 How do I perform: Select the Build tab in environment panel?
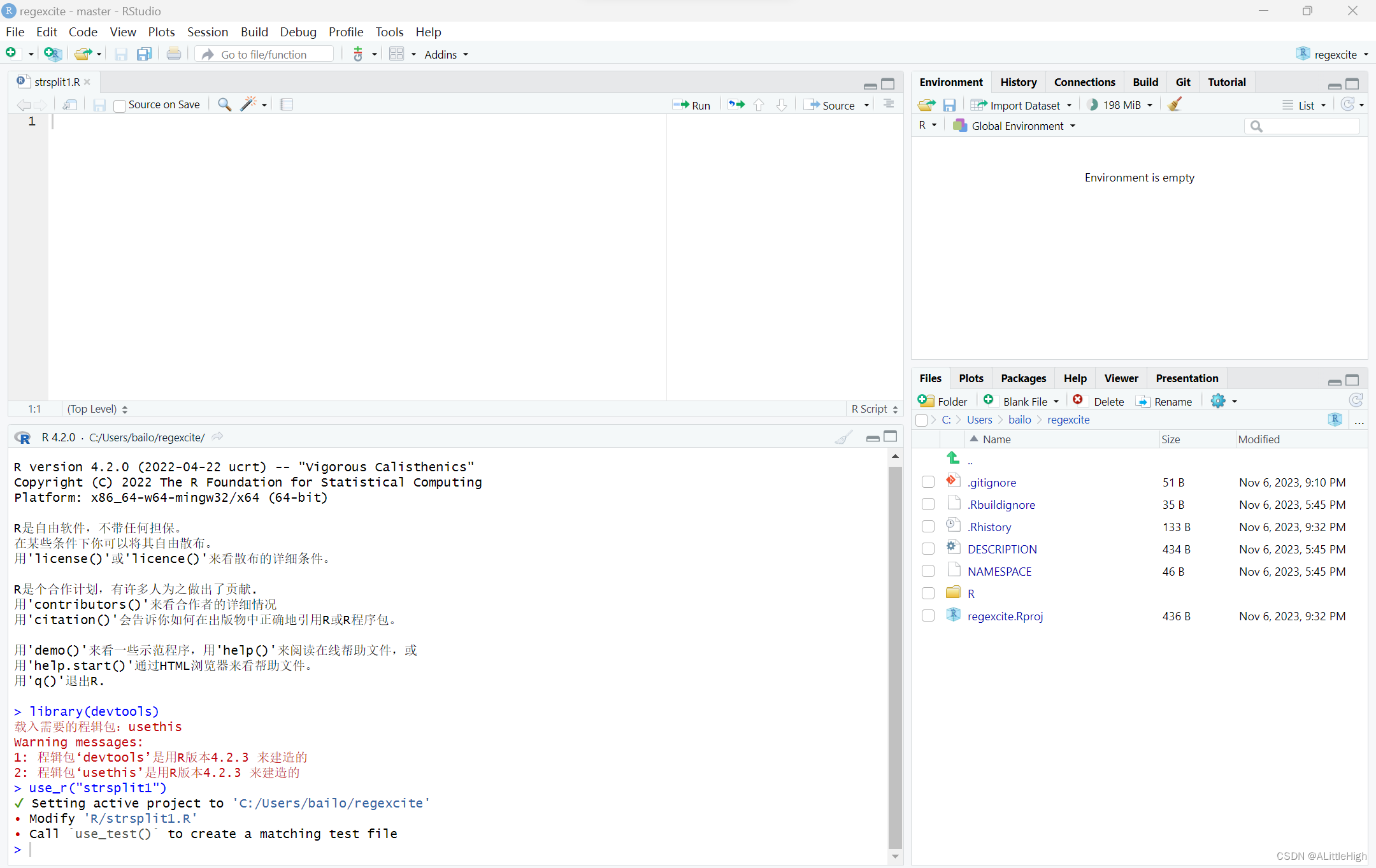(x=1143, y=82)
